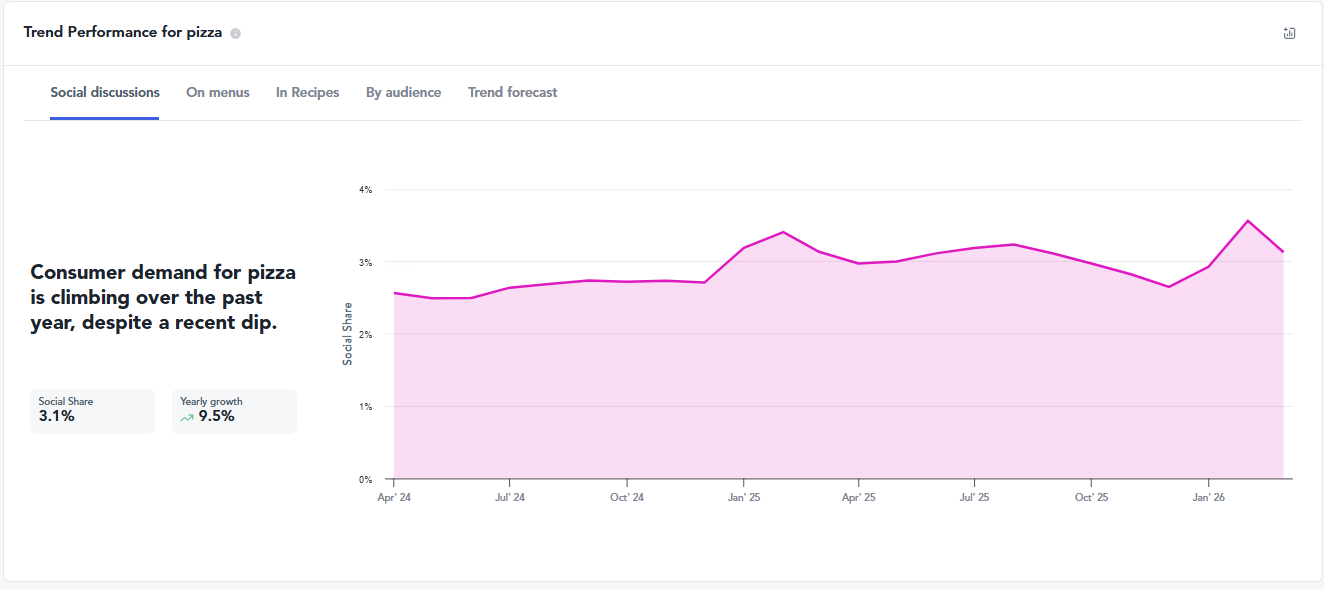Viewport: 1324px width, 589px height.
Task: View the Trend forecast tab
Action: point(513,92)
